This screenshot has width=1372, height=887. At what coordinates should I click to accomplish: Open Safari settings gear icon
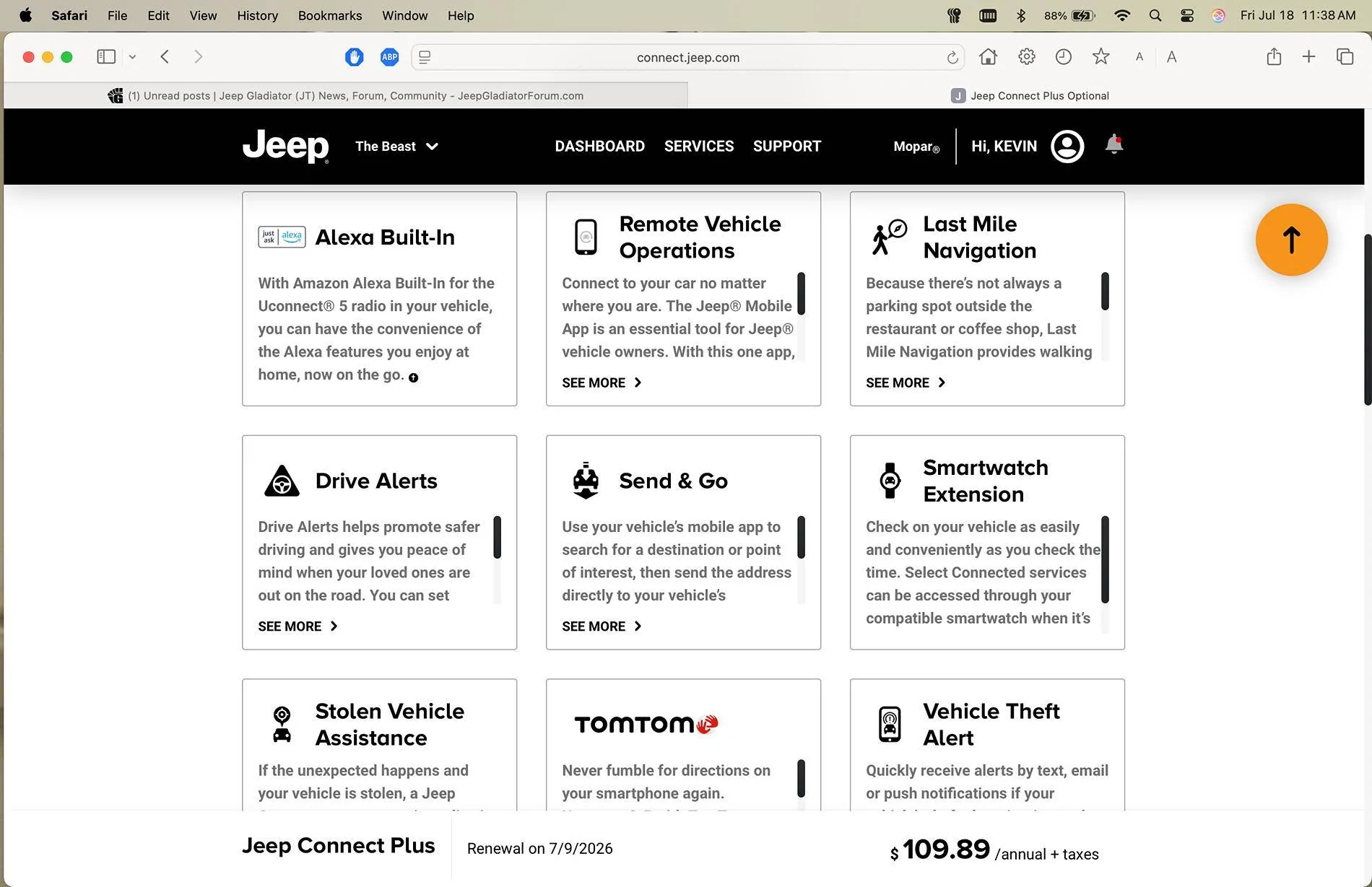click(1026, 56)
